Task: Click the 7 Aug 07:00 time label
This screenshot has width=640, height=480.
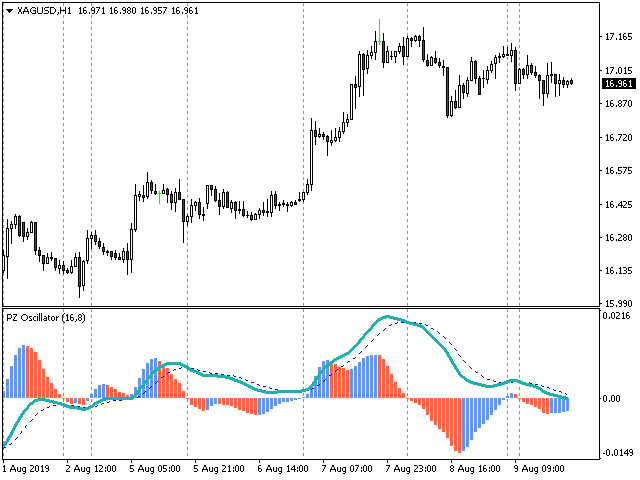Action: click(x=347, y=469)
